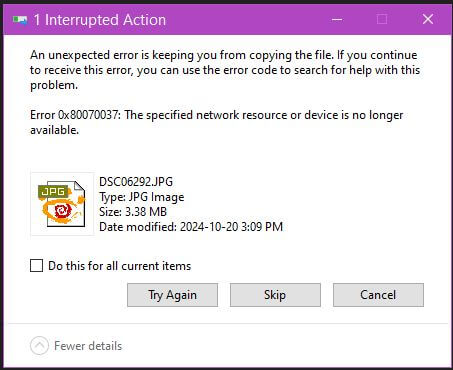The height and width of the screenshot is (370, 453).
Task: Click the red swirl graphic on file icon
Action: point(62,211)
